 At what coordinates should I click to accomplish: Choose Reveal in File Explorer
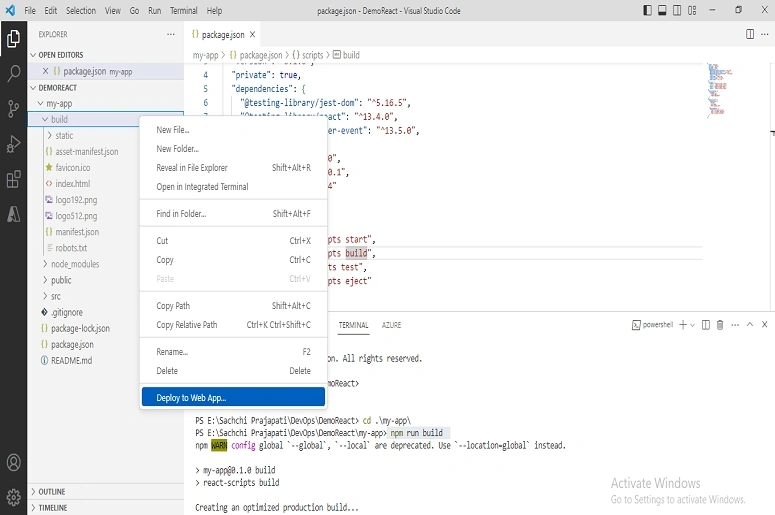[233, 168]
